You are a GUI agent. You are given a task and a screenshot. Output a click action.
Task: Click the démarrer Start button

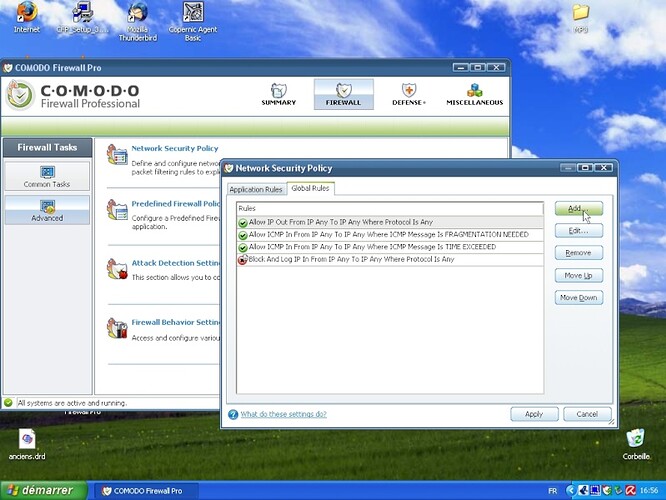pos(44,491)
